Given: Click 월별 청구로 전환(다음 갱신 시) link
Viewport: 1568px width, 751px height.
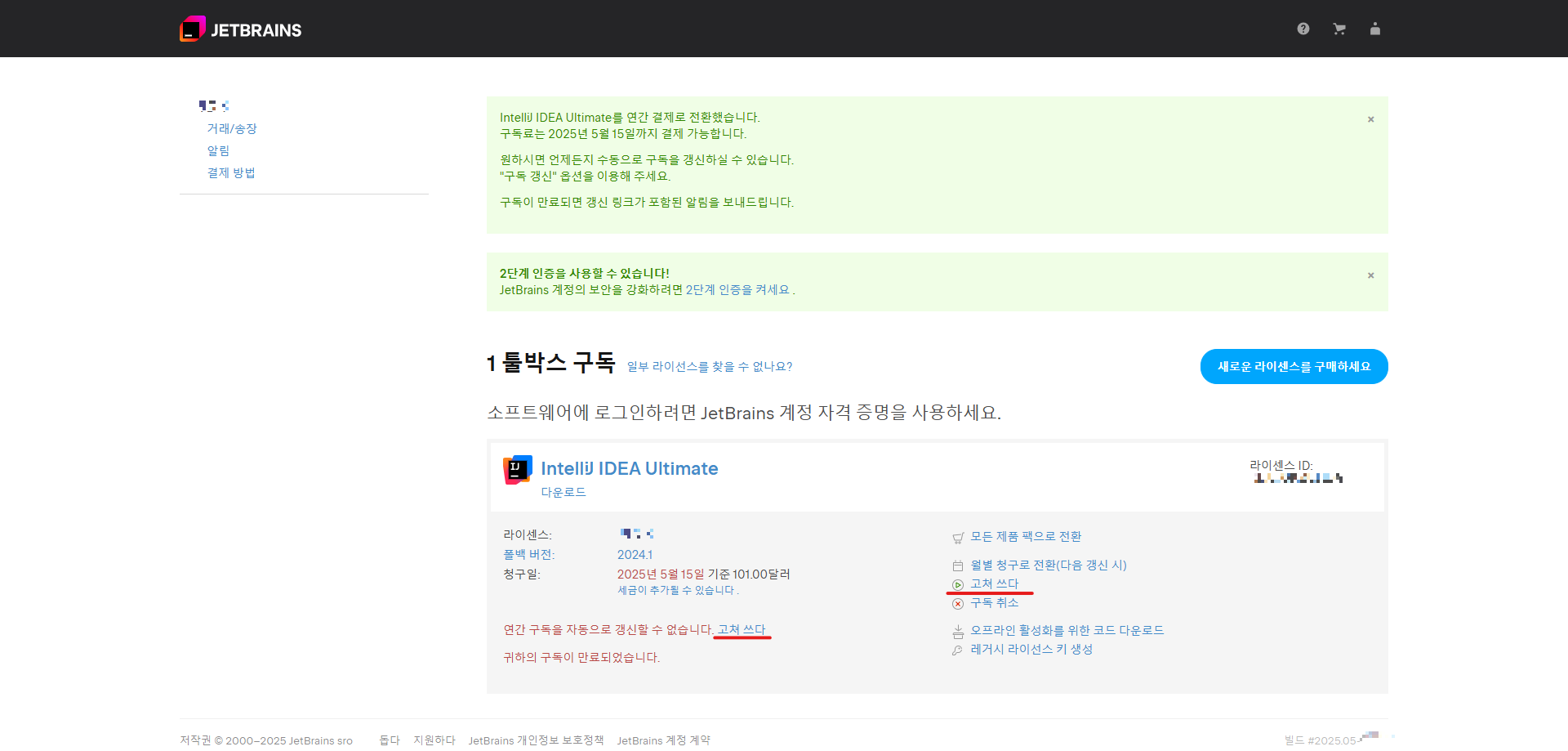Looking at the screenshot, I should pos(1049,565).
